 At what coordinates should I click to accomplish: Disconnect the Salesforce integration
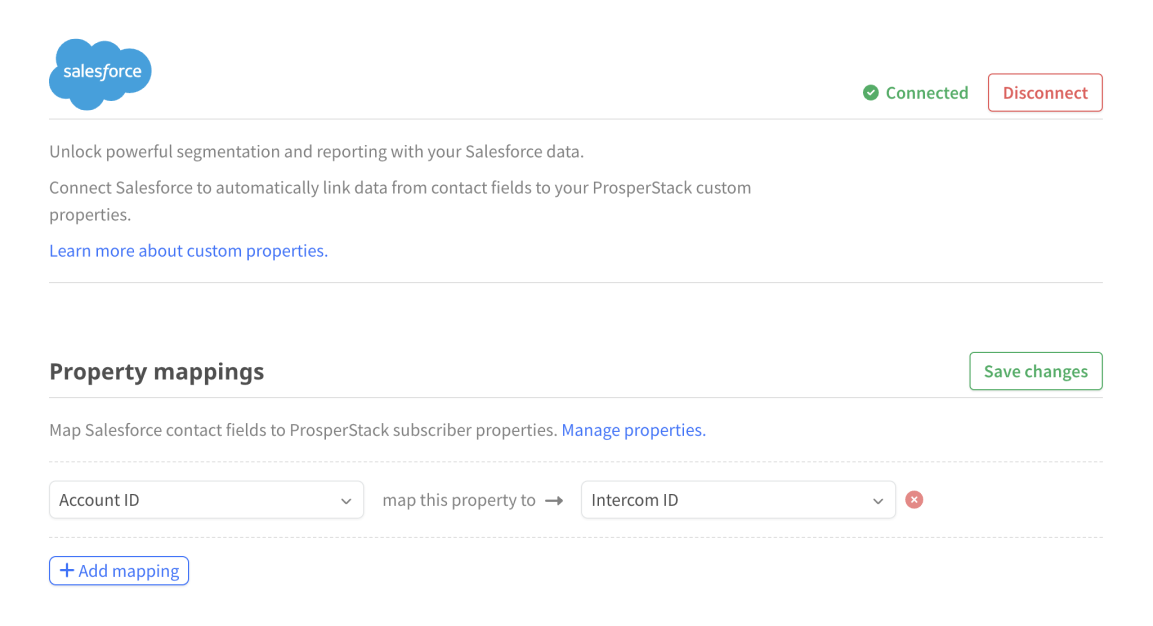(1045, 93)
